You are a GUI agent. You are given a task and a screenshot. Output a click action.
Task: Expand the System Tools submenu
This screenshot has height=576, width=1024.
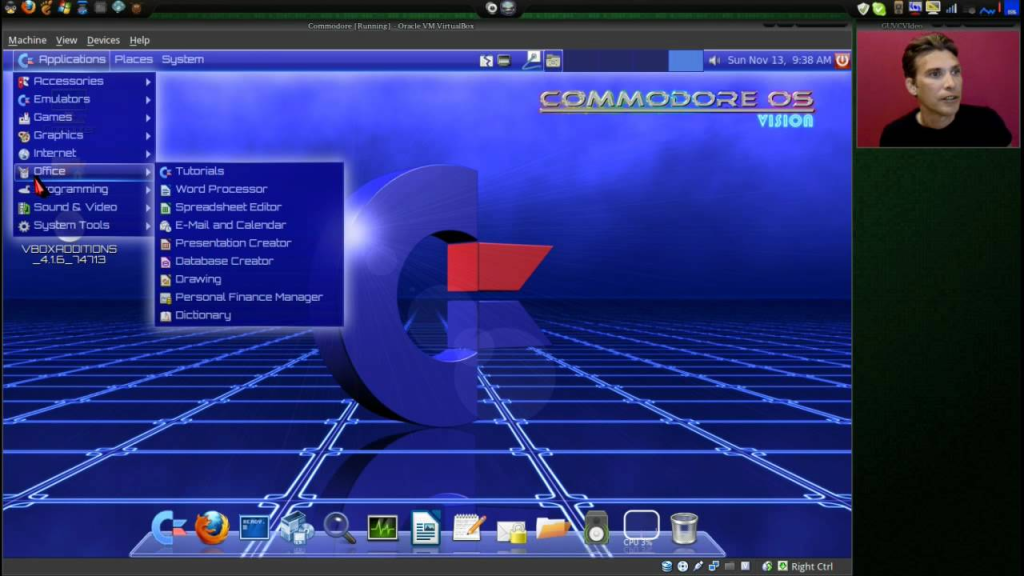pos(84,225)
